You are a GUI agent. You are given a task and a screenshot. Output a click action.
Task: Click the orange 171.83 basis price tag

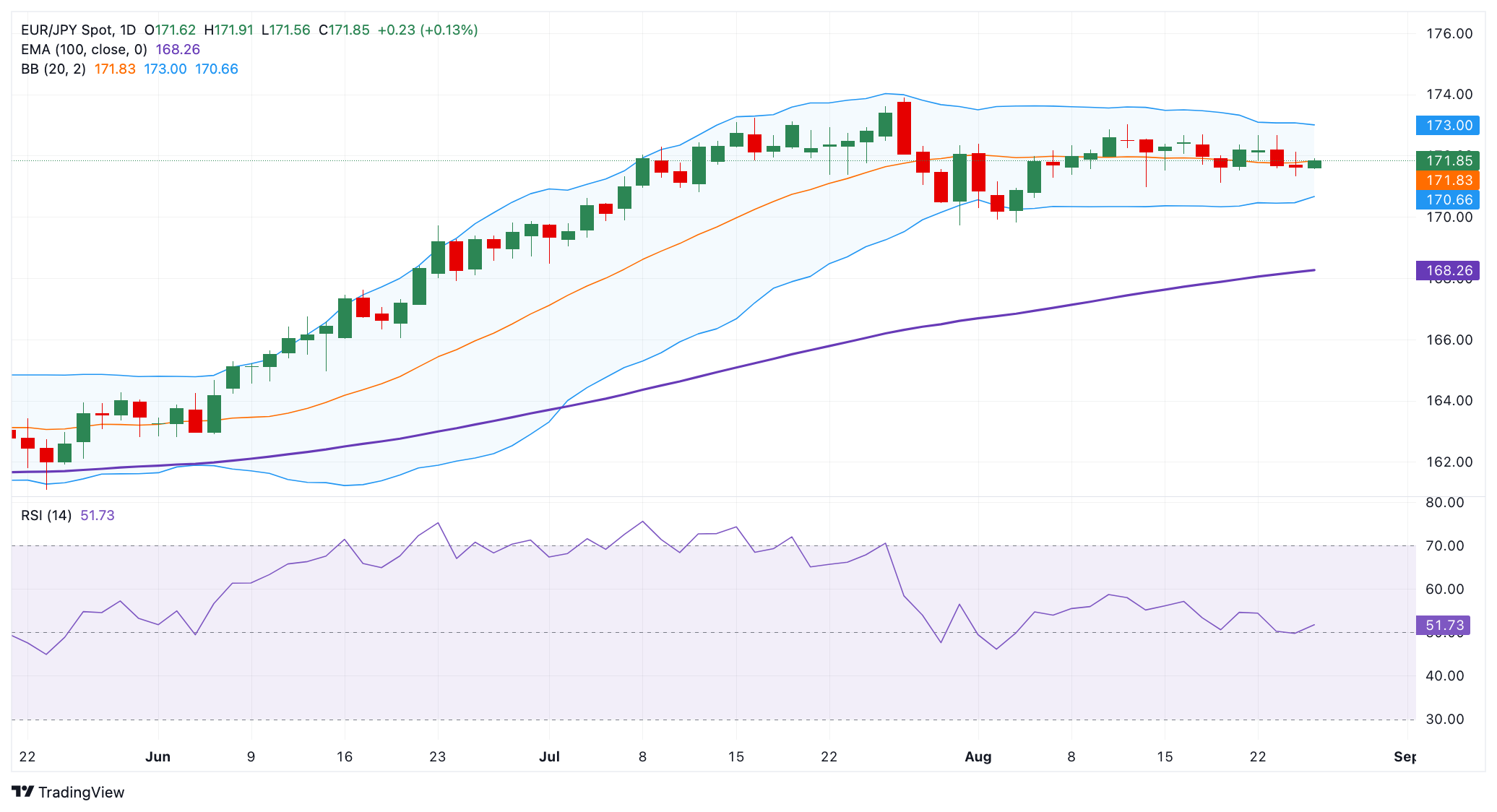click(1448, 180)
